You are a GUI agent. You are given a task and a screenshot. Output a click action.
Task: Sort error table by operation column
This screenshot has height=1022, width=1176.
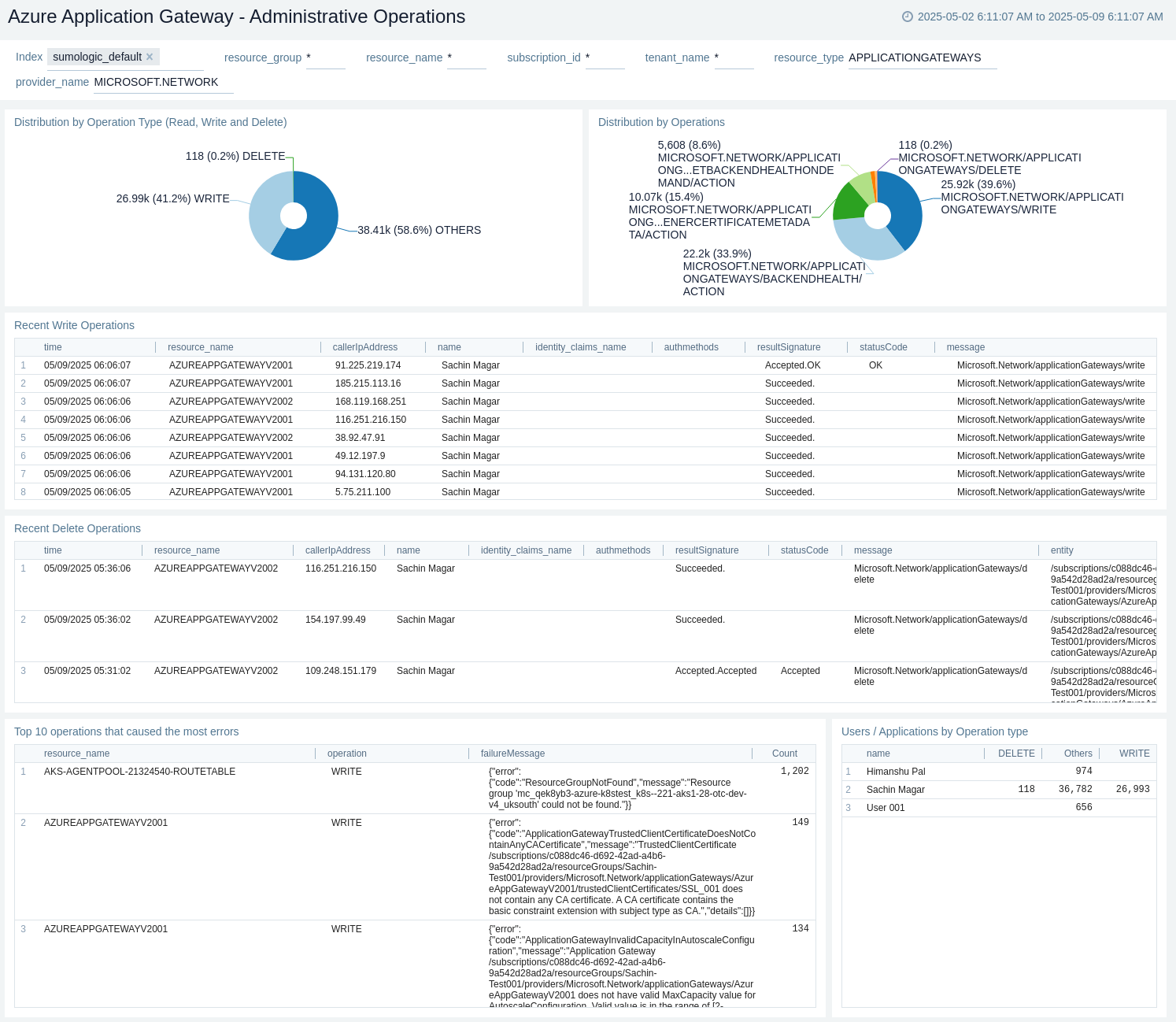347,754
